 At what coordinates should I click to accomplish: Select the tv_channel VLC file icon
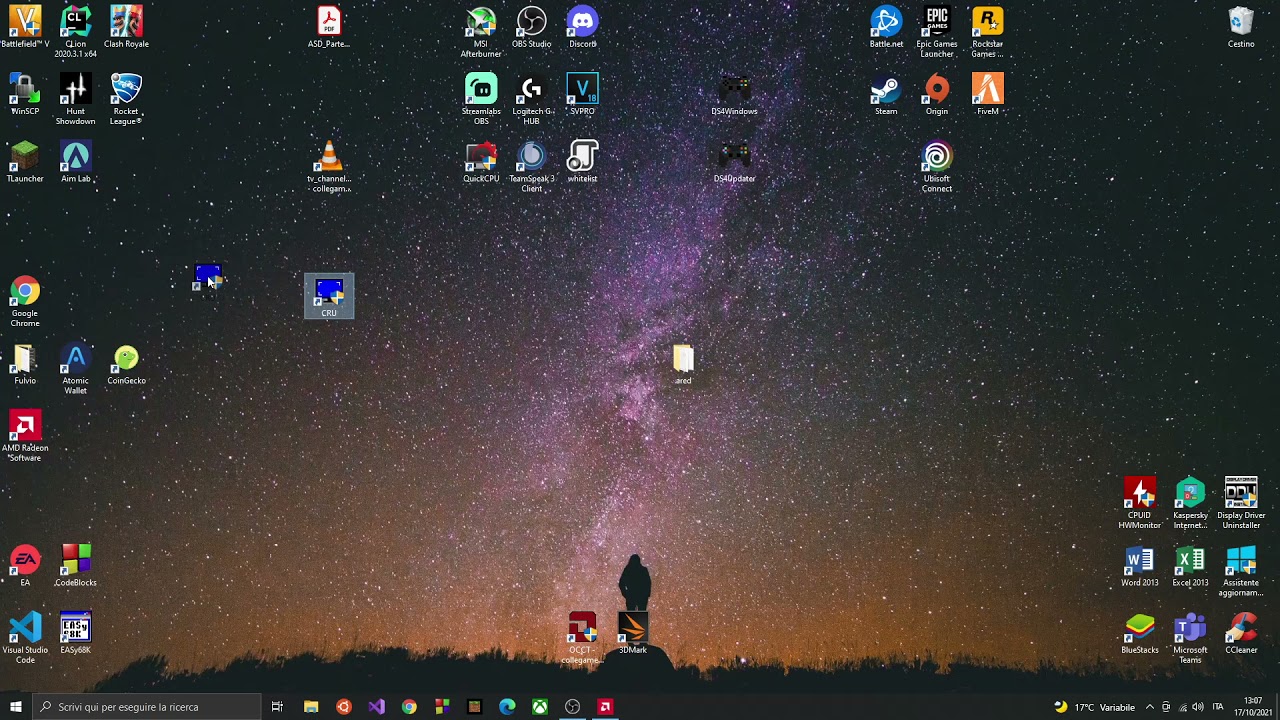[329, 166]
